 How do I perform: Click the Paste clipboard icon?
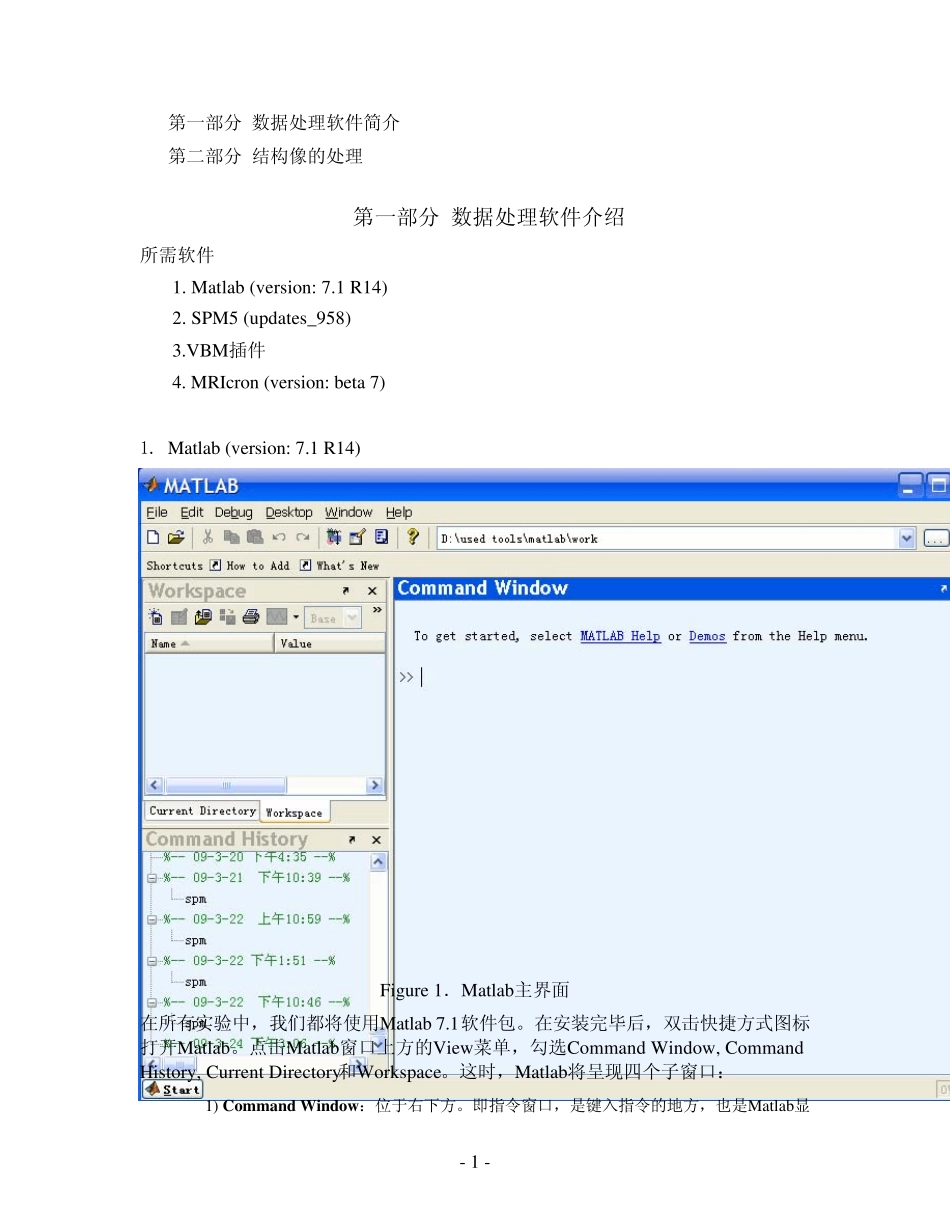254,538
